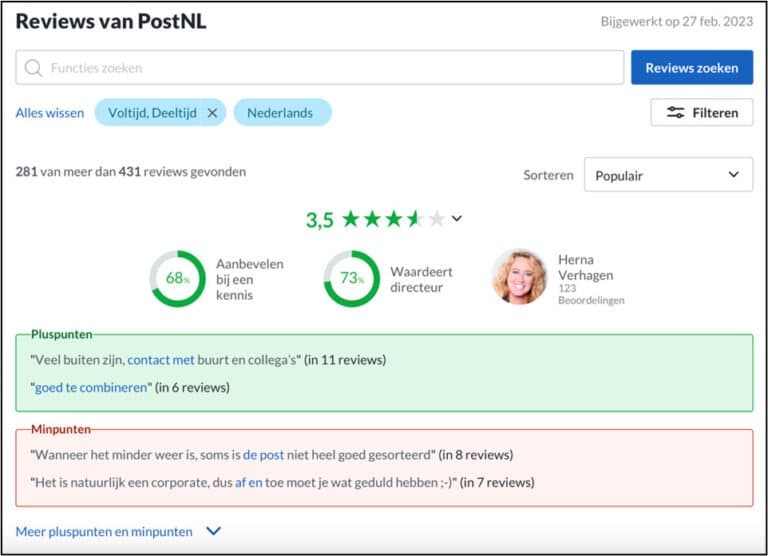This screenshot has height=556, width=768.
Task: Click the magnifier icon in search field
Action: (33, 68)
